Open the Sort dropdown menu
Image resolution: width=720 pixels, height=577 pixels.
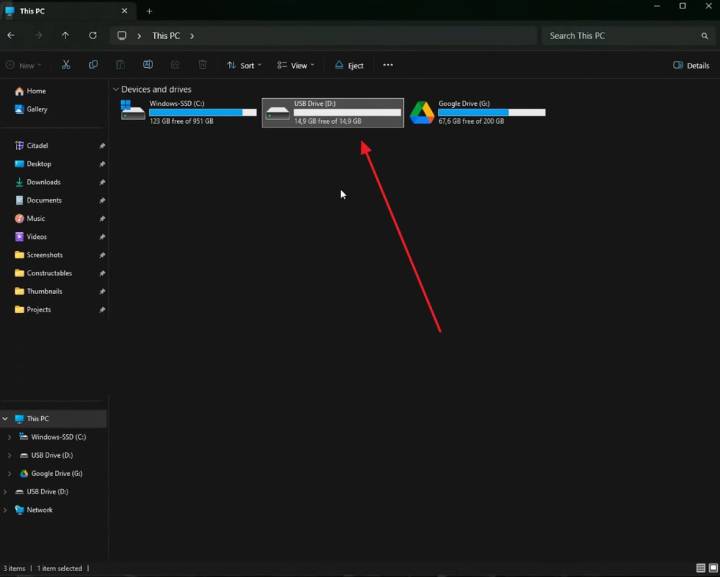[x=244, y=65]
